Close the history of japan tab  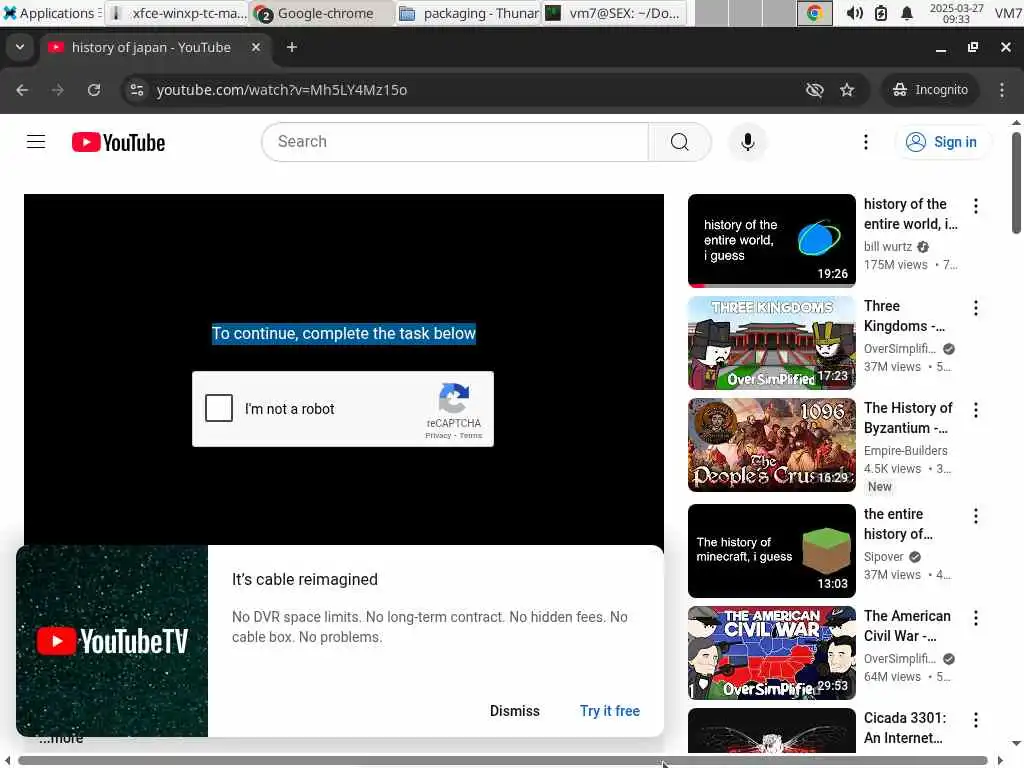pyautogui.click(x=256, y=47)
